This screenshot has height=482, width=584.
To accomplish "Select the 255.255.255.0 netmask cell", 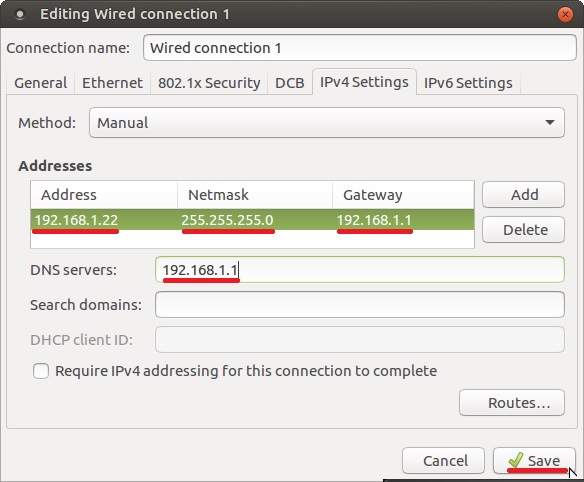I will click(227, 220).
